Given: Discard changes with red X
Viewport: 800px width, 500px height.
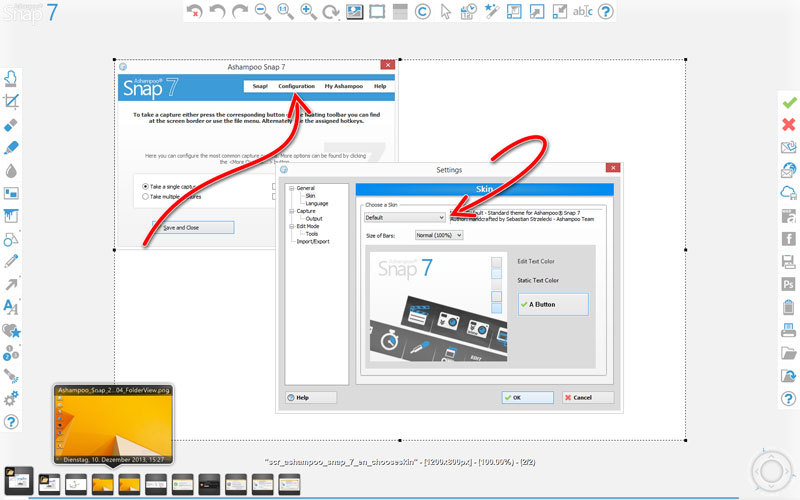Looking at the screenshot, I should (789, 124).
